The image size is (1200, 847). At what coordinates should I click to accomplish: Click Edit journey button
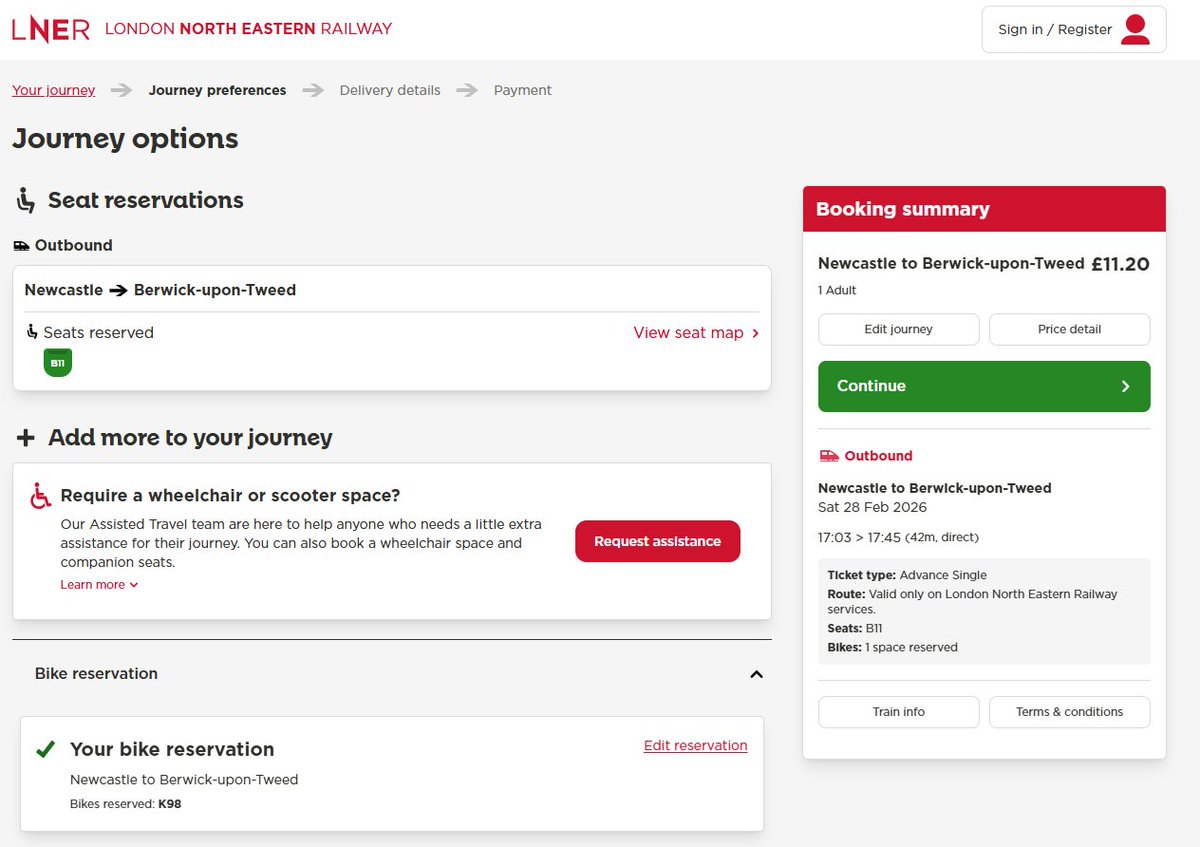899,329
